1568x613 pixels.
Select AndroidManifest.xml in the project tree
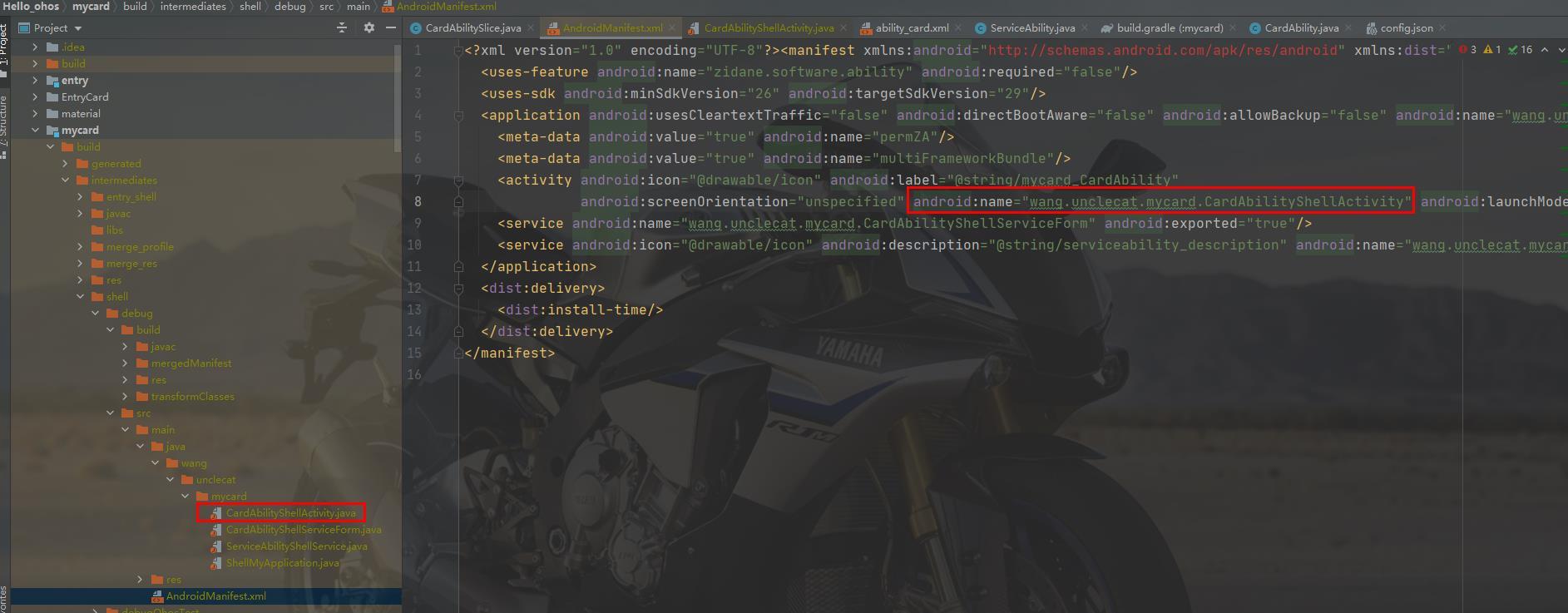pyautogui.click(x=215, y=596)
